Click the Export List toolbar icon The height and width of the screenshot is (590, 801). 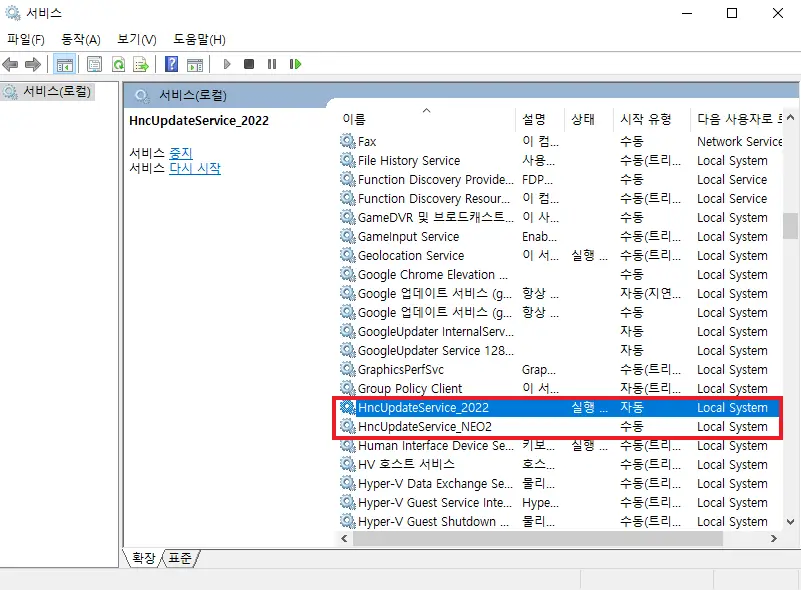143,64
